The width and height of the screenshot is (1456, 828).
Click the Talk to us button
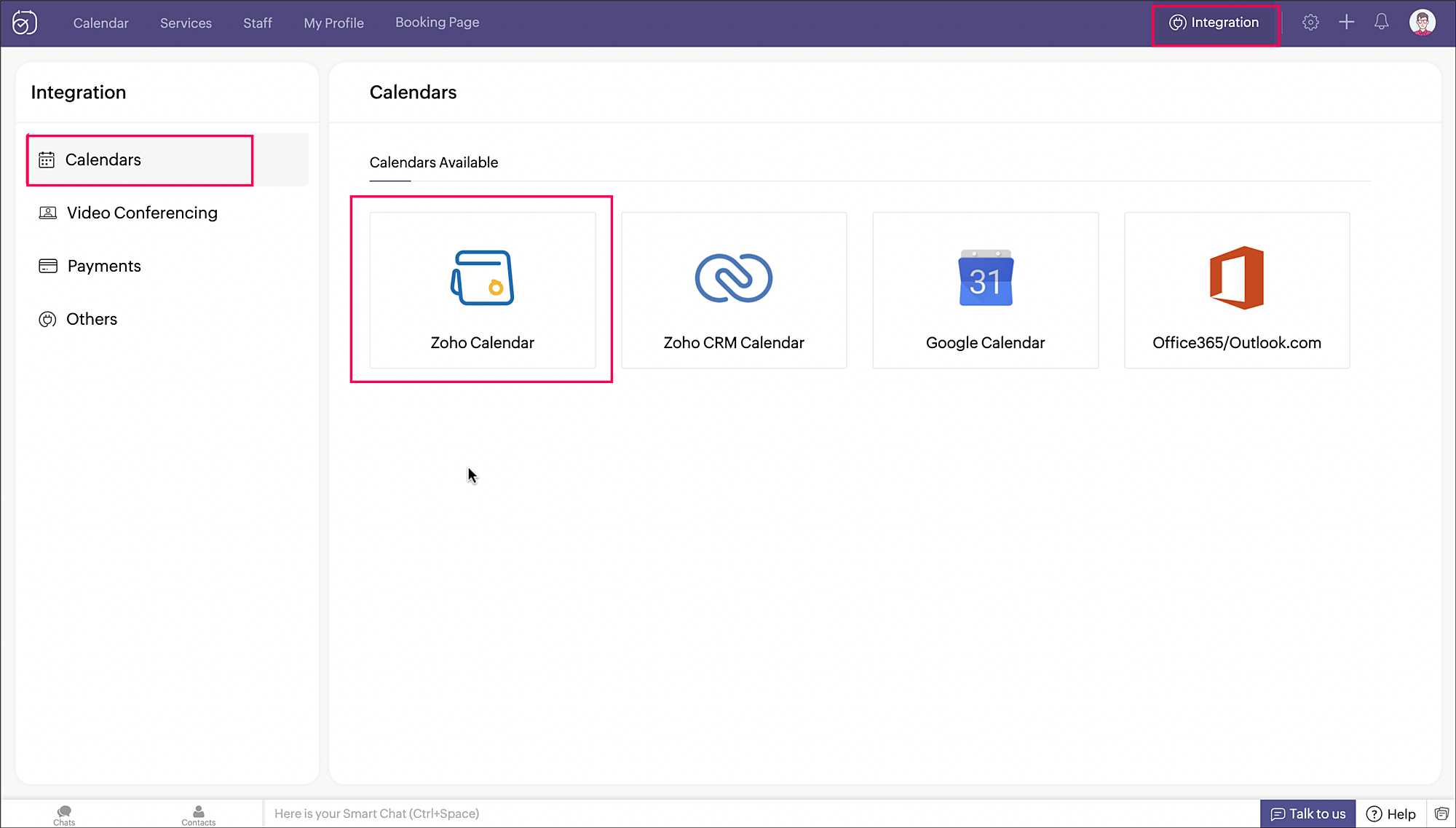(x=1307, y=813)
